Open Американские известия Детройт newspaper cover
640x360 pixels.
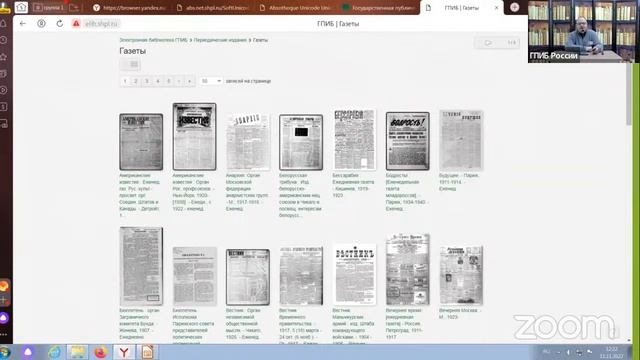141,142
